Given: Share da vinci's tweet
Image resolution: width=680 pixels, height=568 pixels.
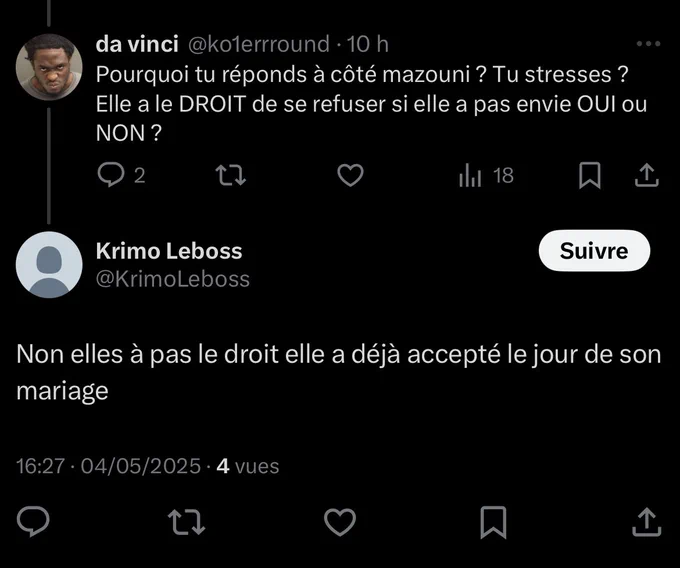Looking at the screenshot, I should coord(647,175).
